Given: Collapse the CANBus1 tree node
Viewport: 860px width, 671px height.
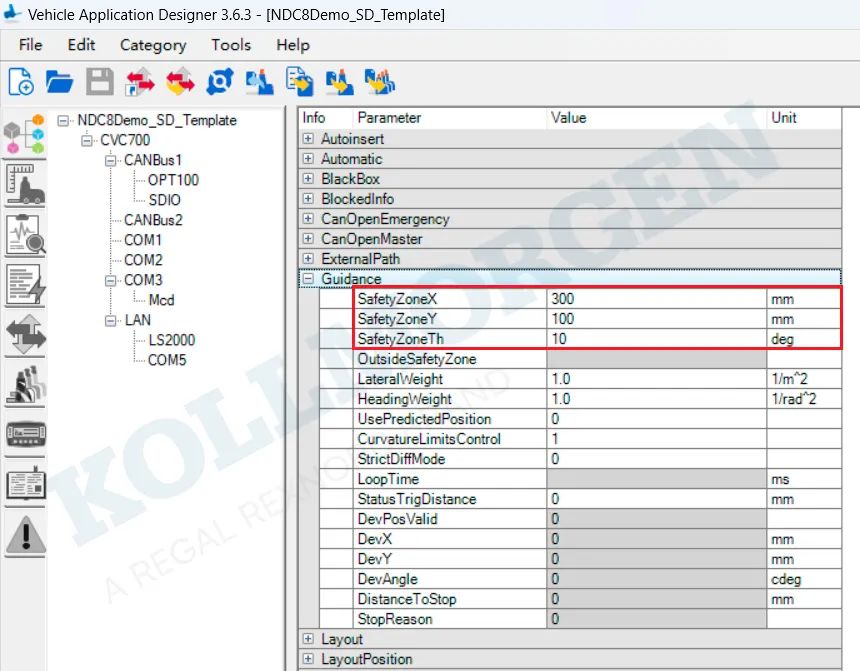Looking at the screenshot, I should tap(110, 160).
